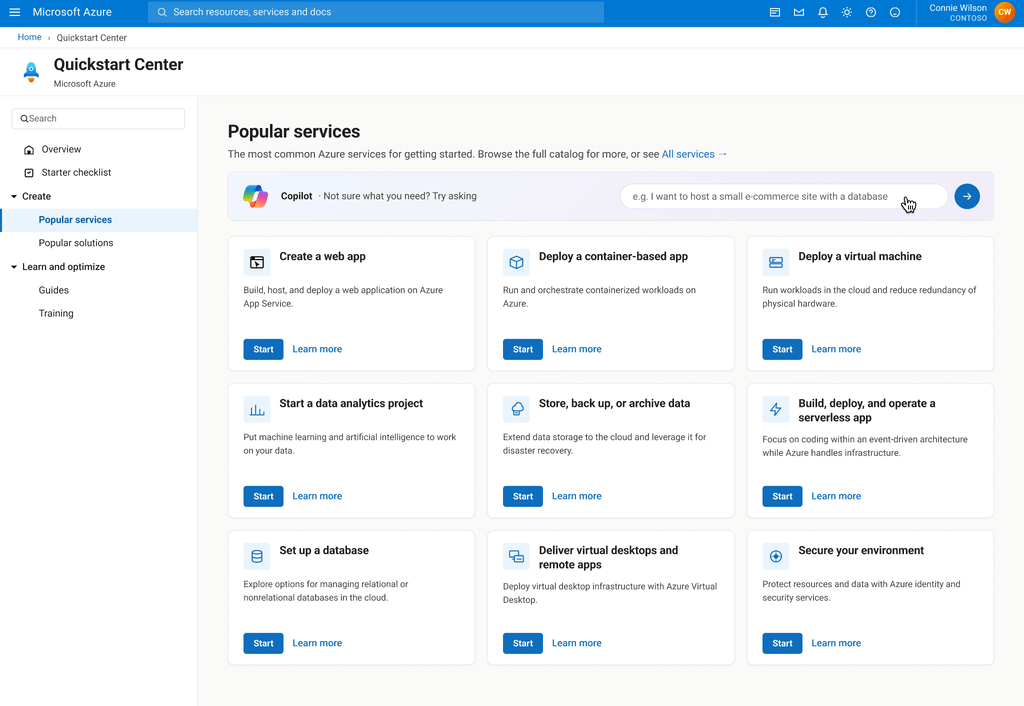
Task: Click Start on data analytics project
Action: pos(263,496)
